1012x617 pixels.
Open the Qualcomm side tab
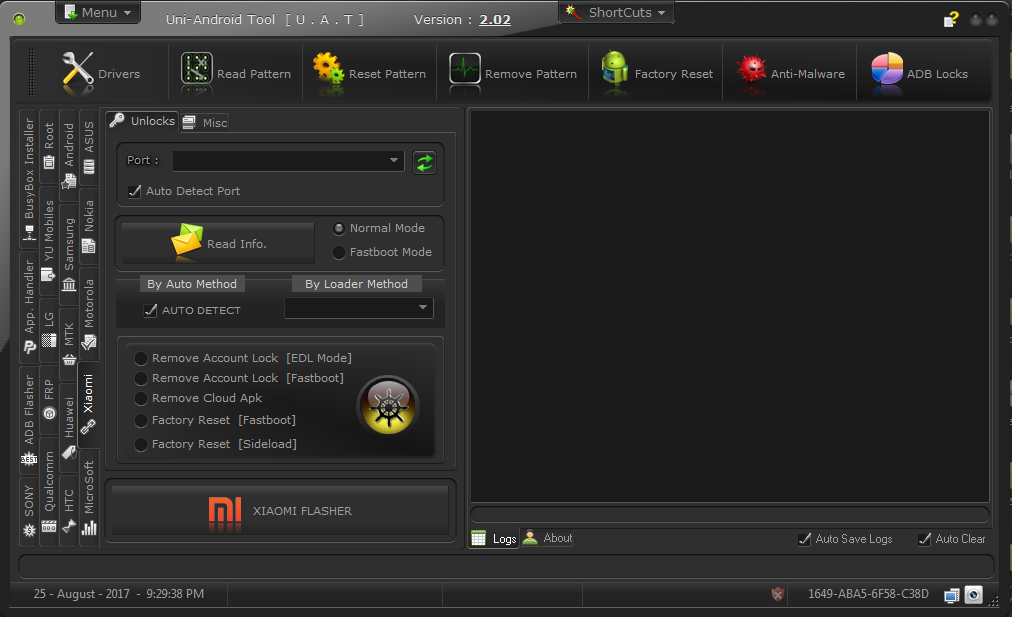49,492
